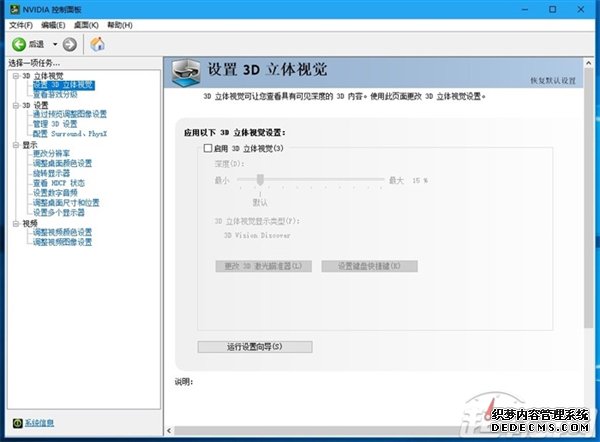Click the vertical scrollbar thumb
This screenshot has width=600, height=442.
[x=589, y=198]
